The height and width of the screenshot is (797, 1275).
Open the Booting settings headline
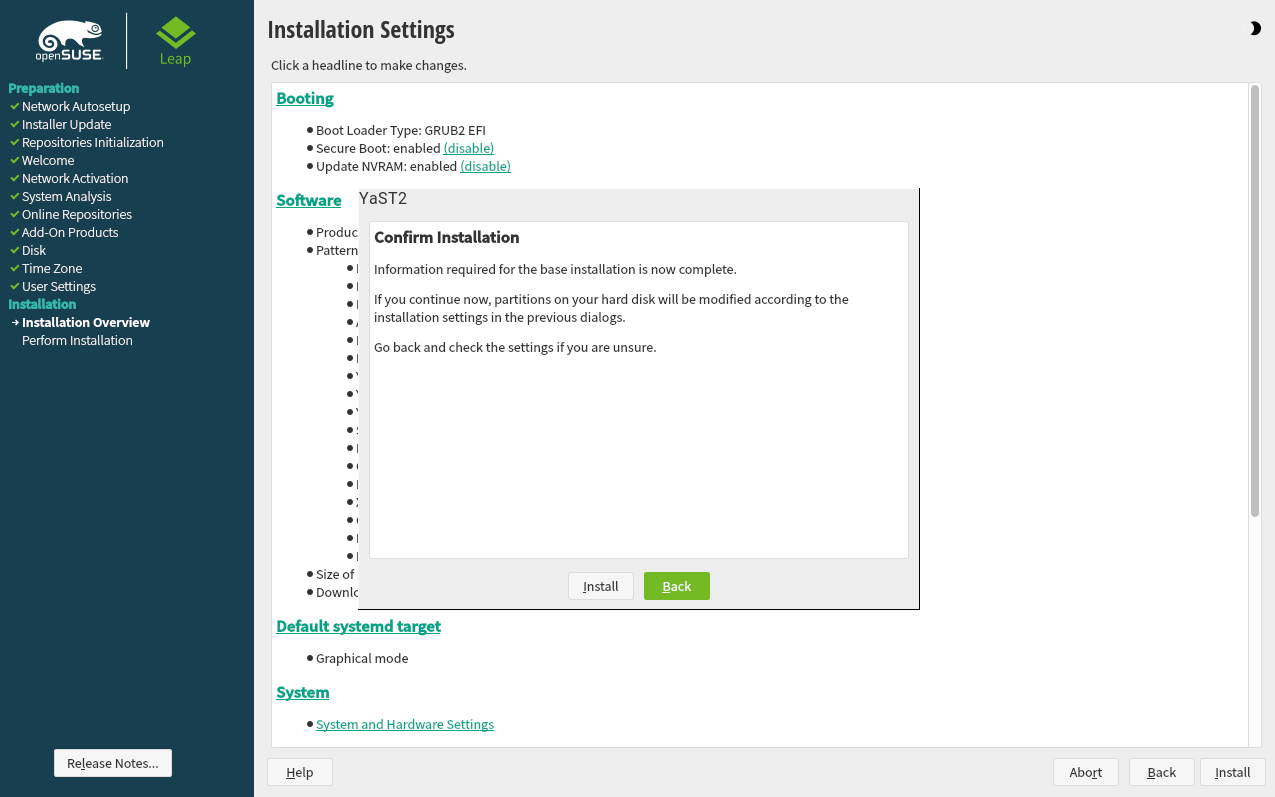click(304, 98)
